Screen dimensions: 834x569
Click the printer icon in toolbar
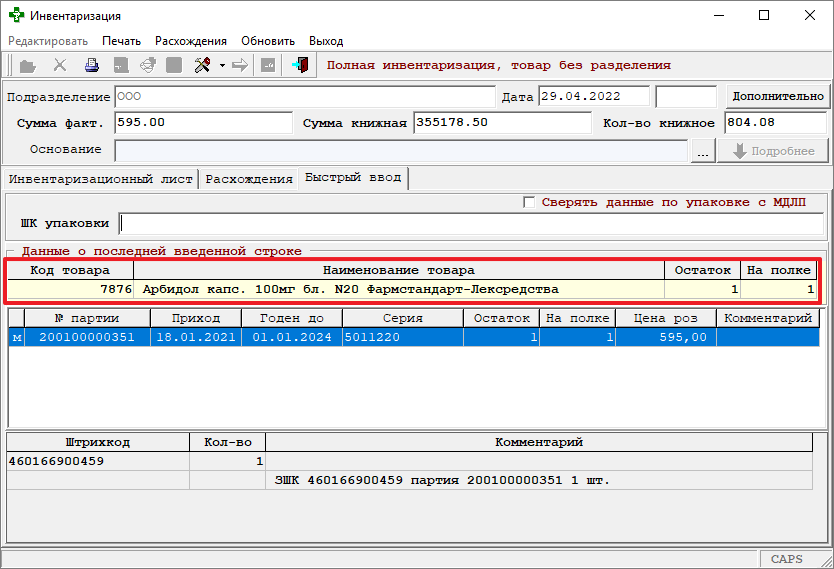(x=92, y=66)
